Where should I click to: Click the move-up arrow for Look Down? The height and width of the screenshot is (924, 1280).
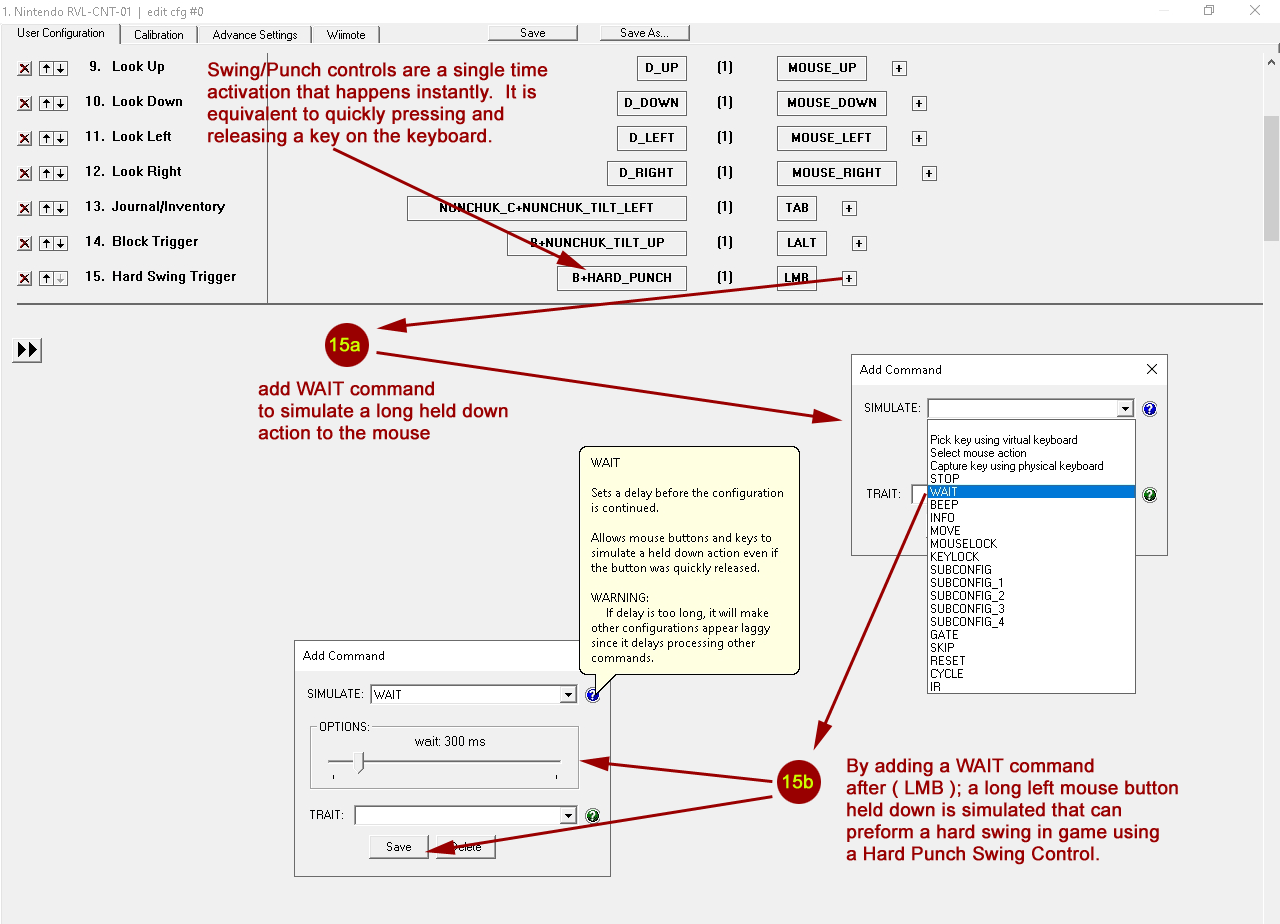46,104
